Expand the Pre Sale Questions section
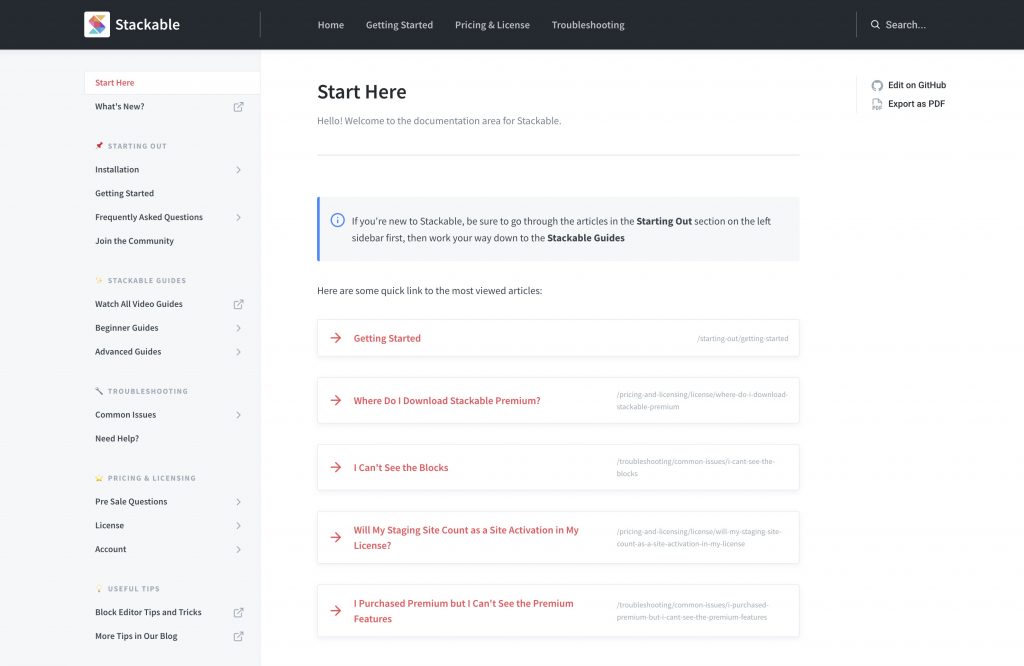 [x=239, y=501]
